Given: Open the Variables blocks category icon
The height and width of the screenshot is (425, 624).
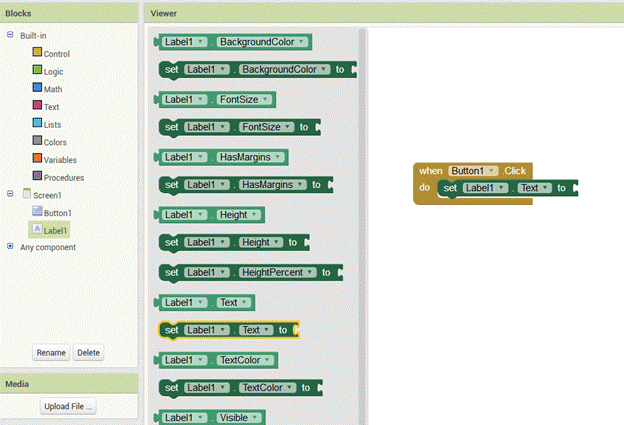Looking at the screenshot, I should pos(37,158).
